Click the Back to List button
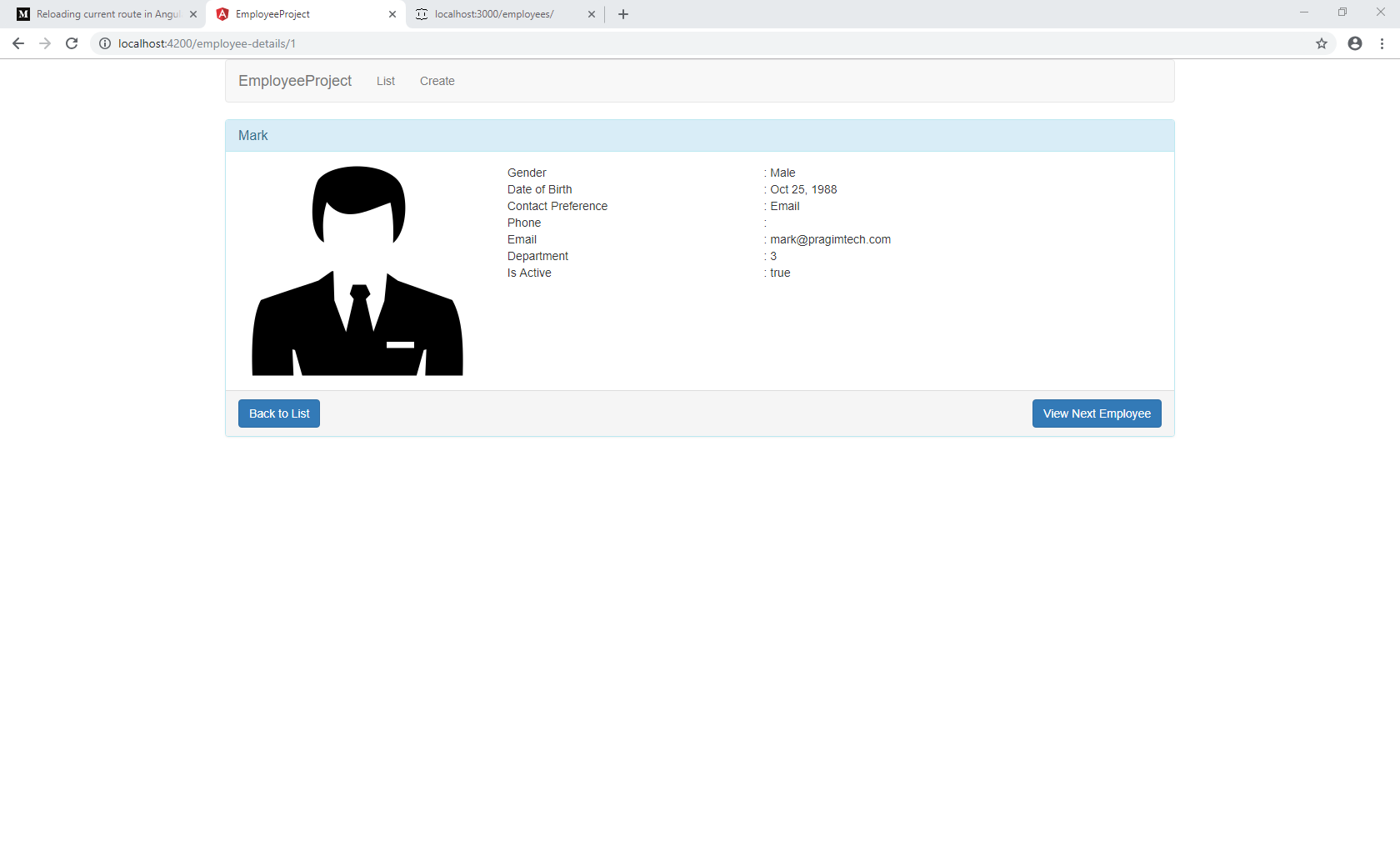 (x=278, y=413)
